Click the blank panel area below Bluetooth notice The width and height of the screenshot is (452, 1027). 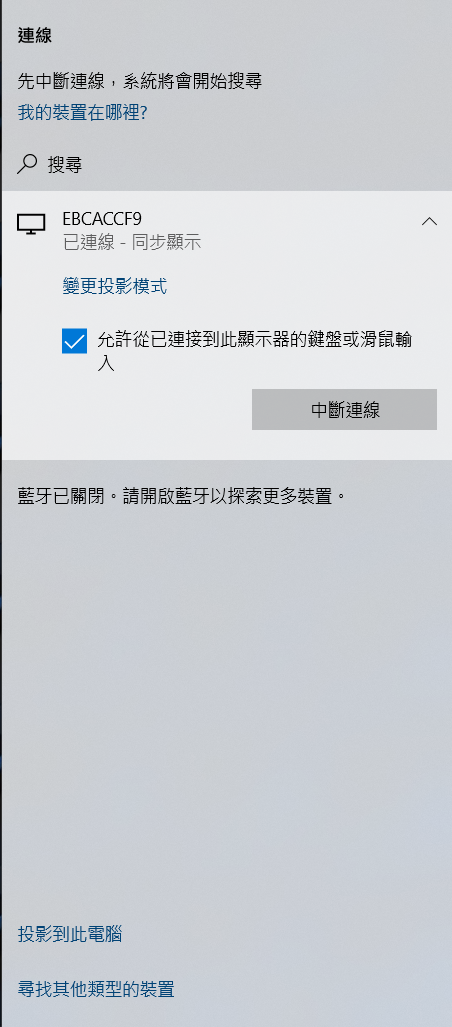[226, 707]
